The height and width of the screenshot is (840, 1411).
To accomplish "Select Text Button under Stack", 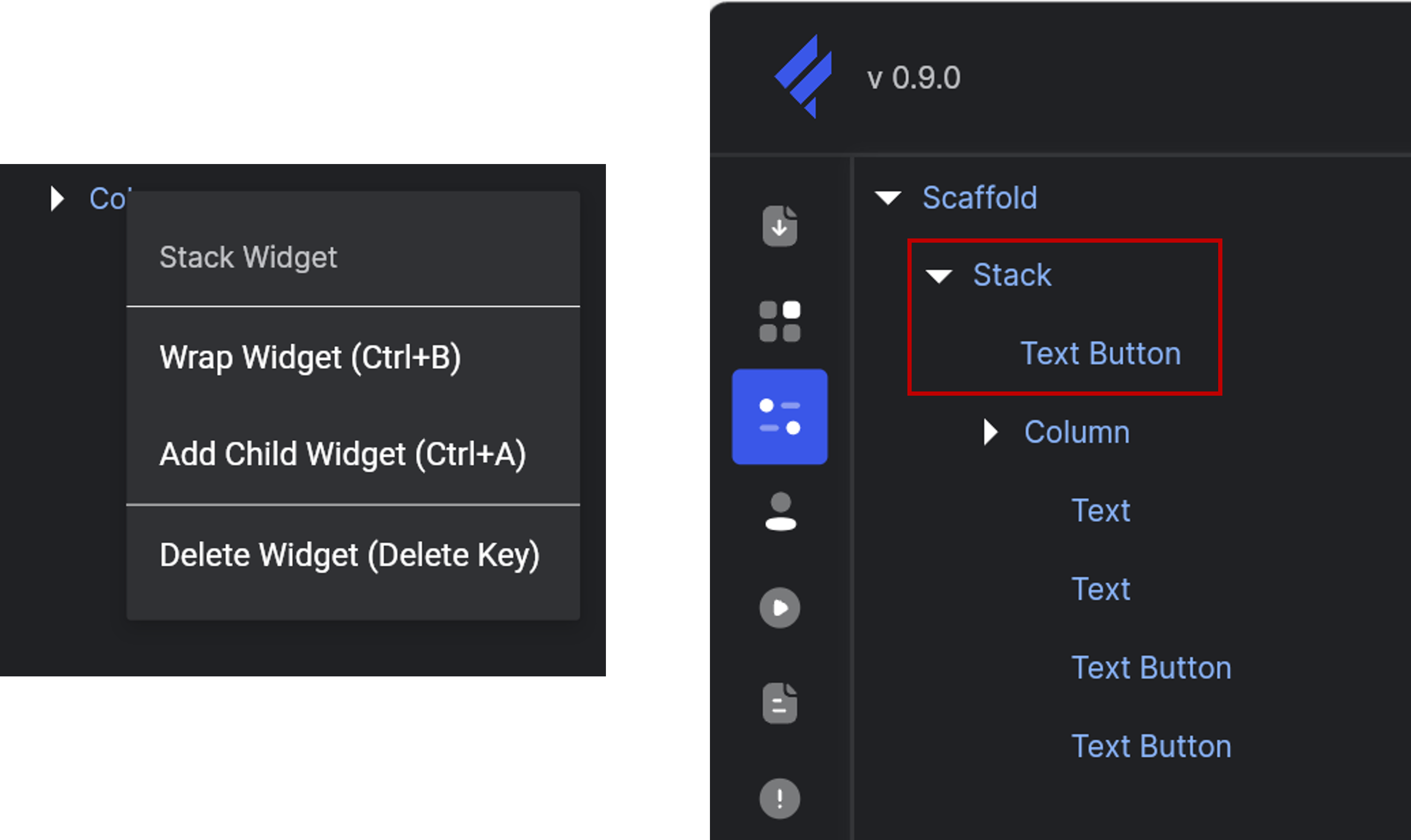I will click(1100, 354).
